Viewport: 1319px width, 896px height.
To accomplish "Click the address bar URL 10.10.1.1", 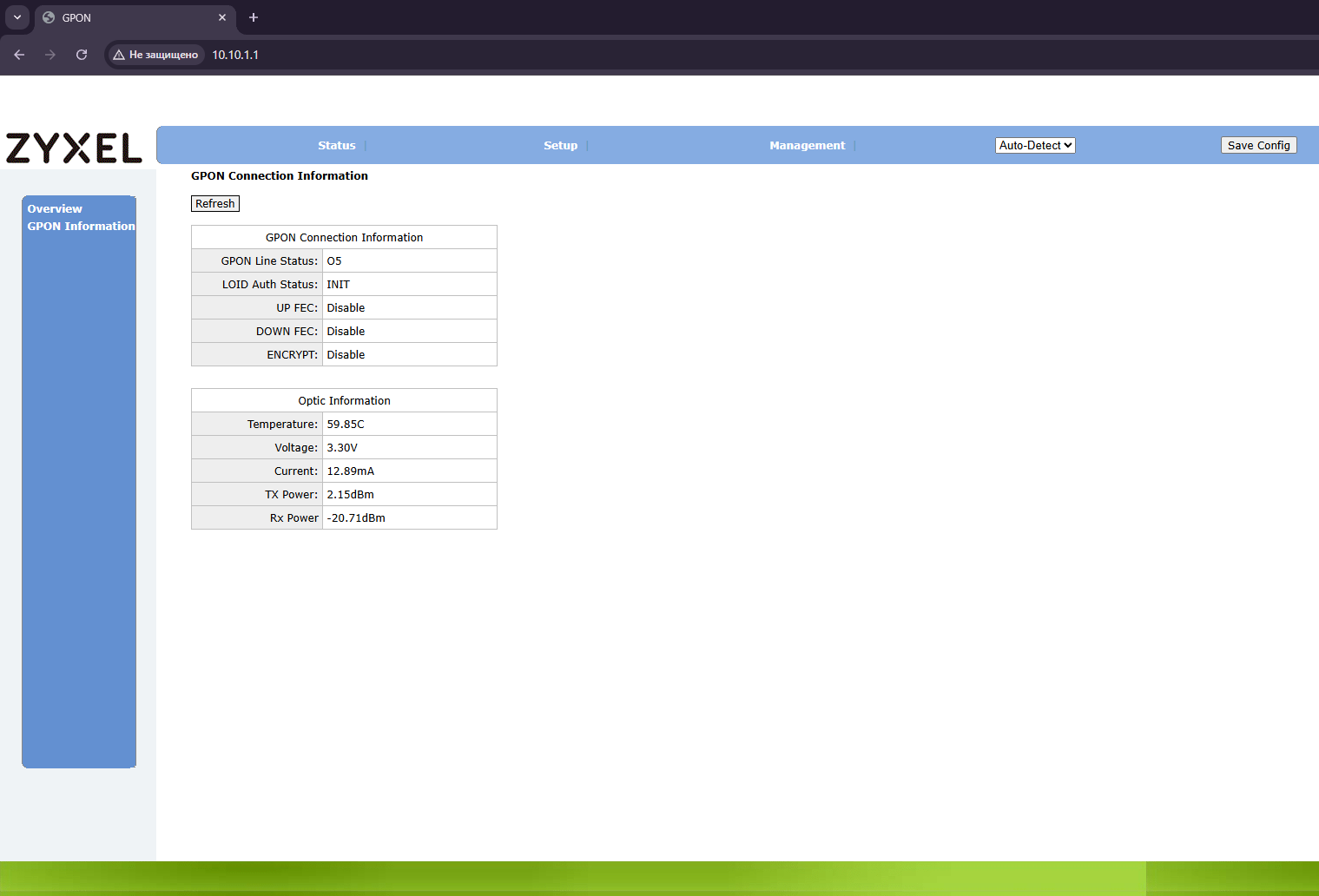I will [235, 55].
